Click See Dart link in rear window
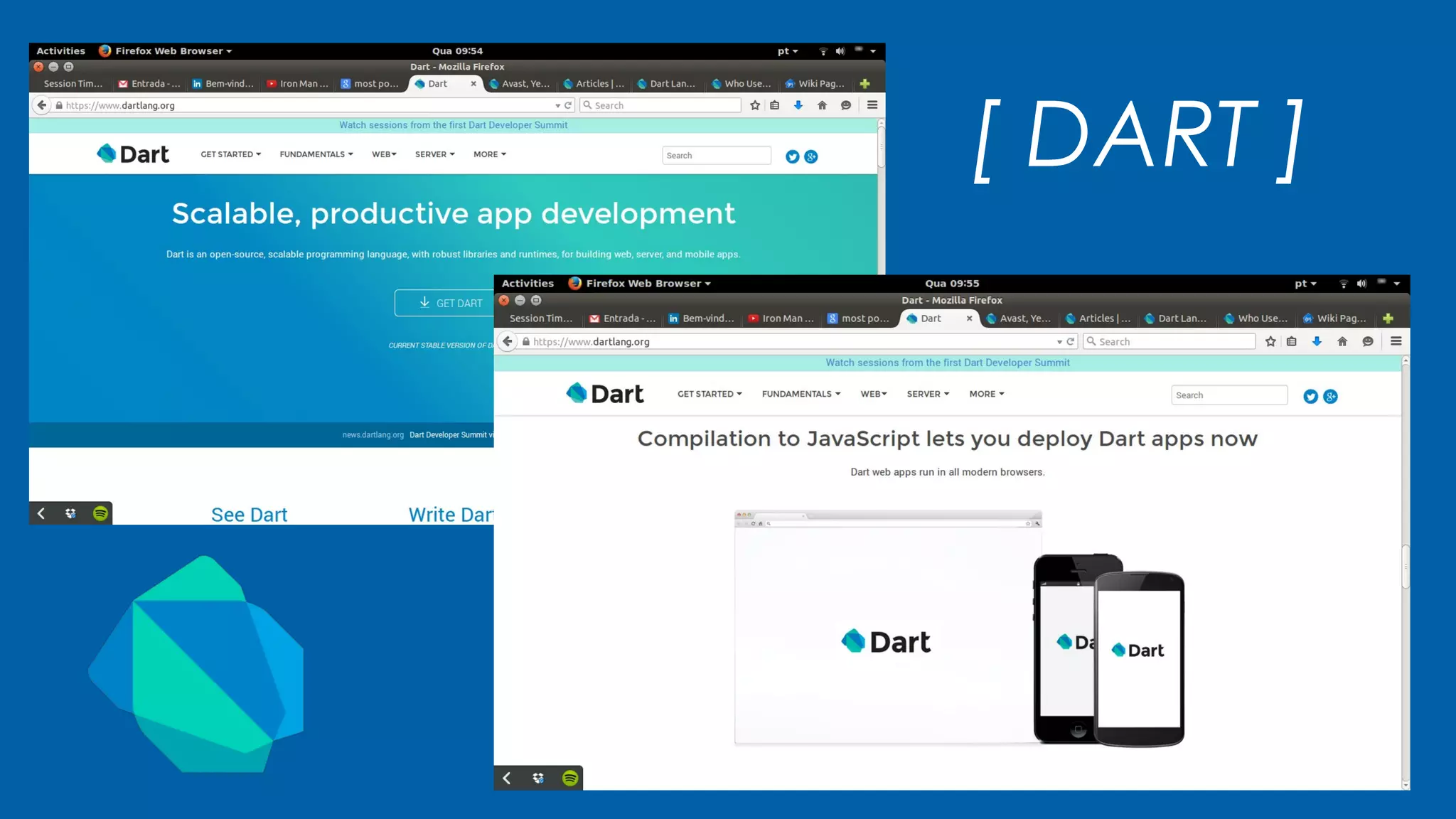Screen dimensions: 1456x819 coord(249,515)
